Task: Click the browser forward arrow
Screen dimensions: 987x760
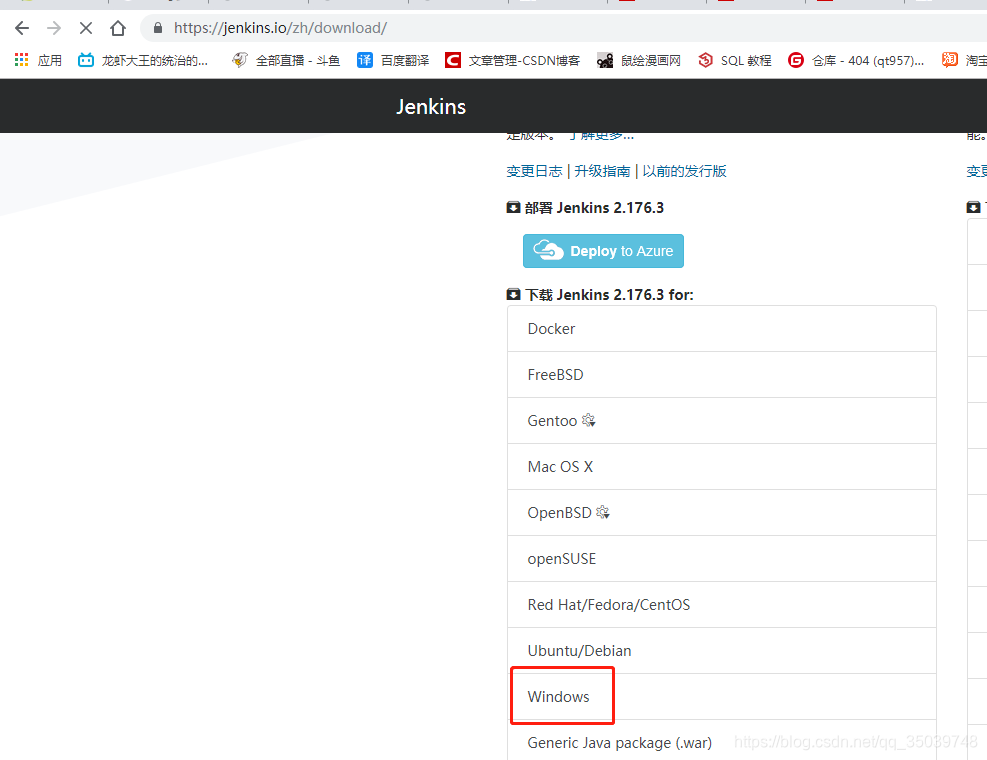Action: (x=54, y=28)
